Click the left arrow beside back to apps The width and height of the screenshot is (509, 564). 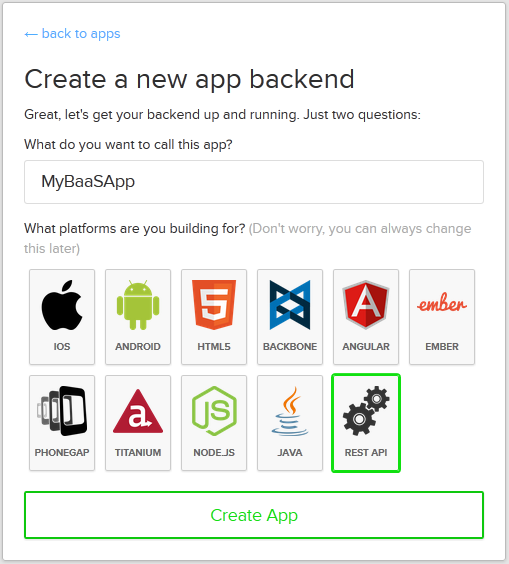31,35
